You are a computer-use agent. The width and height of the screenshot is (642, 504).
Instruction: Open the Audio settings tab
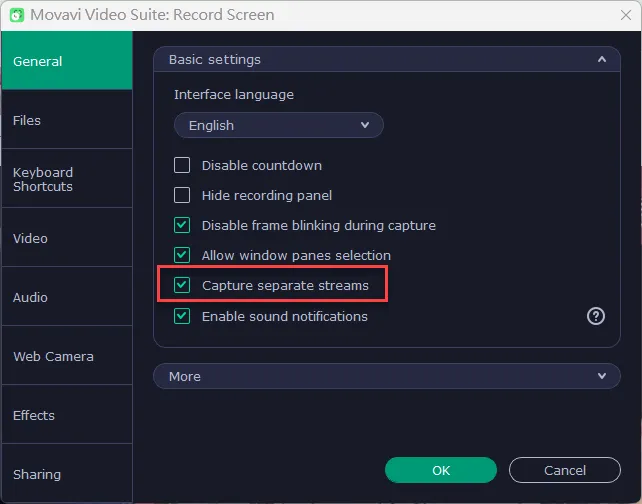point(67,297)
